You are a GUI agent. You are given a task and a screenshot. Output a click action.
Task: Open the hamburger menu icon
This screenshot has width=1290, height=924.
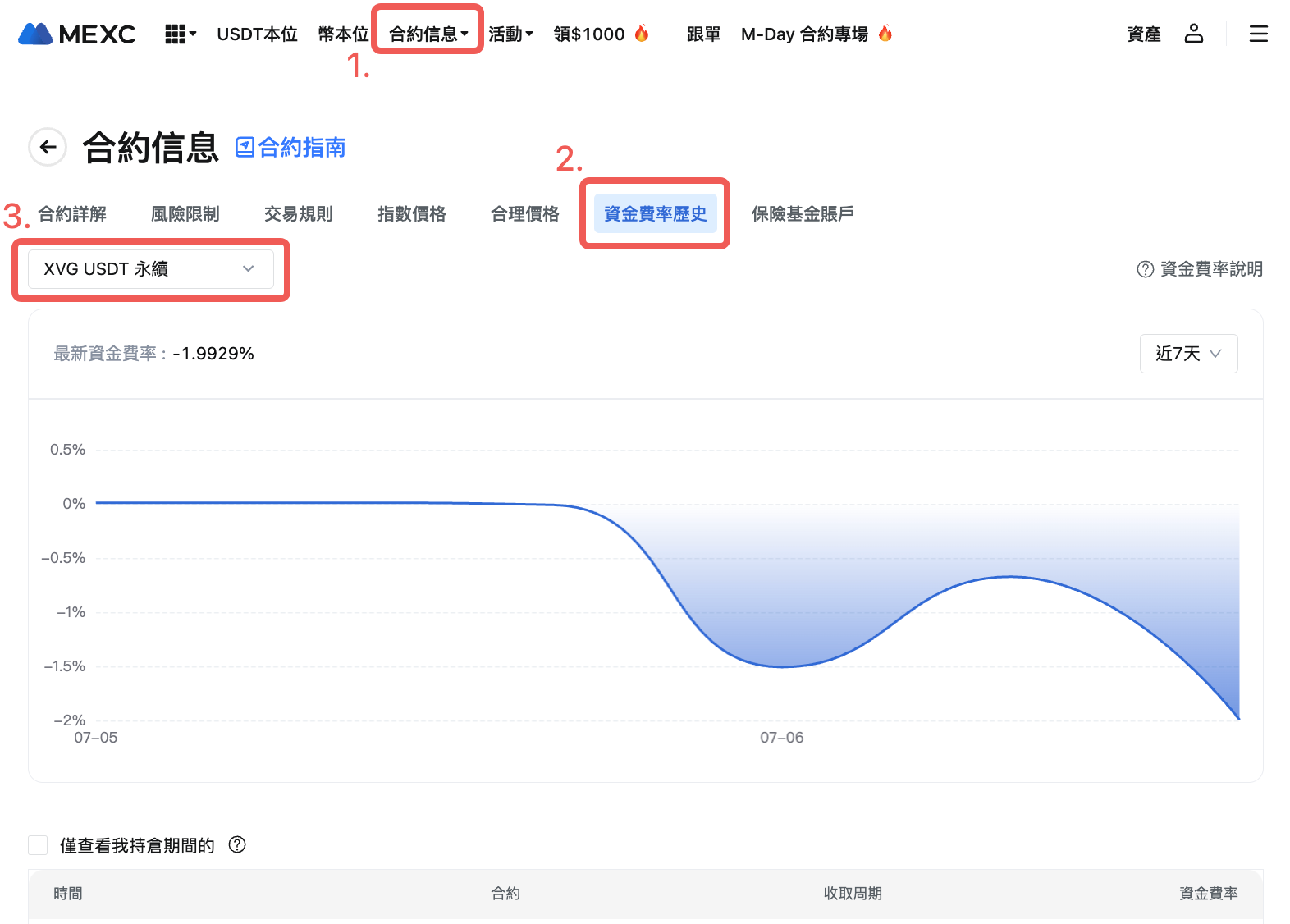(x=1258, y=34)
